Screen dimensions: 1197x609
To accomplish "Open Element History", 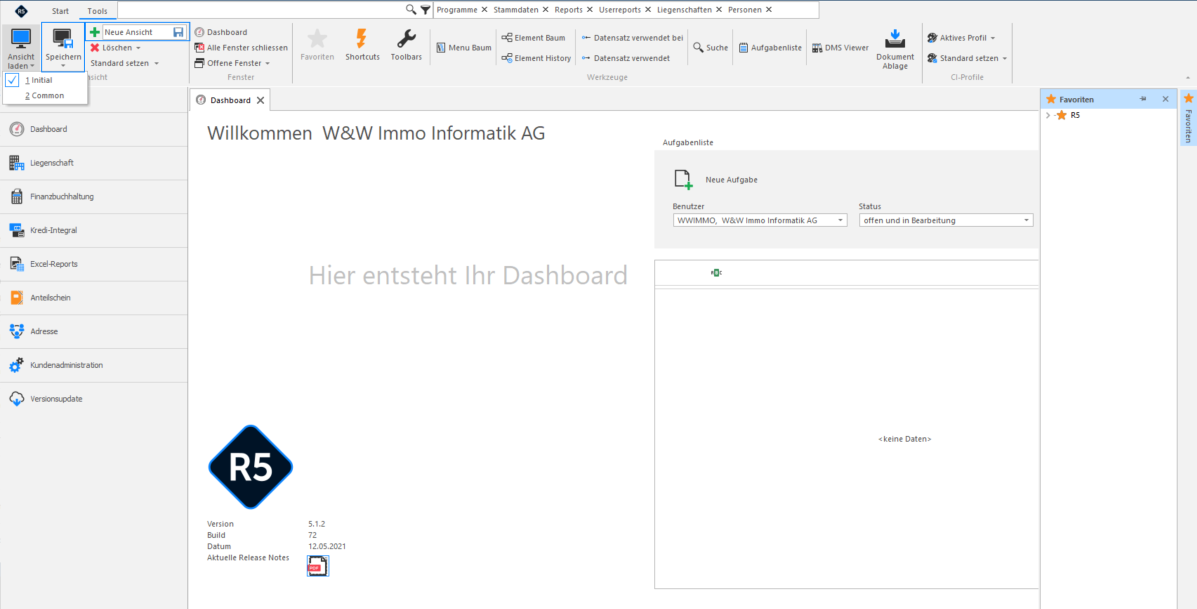I will (536, 58).
